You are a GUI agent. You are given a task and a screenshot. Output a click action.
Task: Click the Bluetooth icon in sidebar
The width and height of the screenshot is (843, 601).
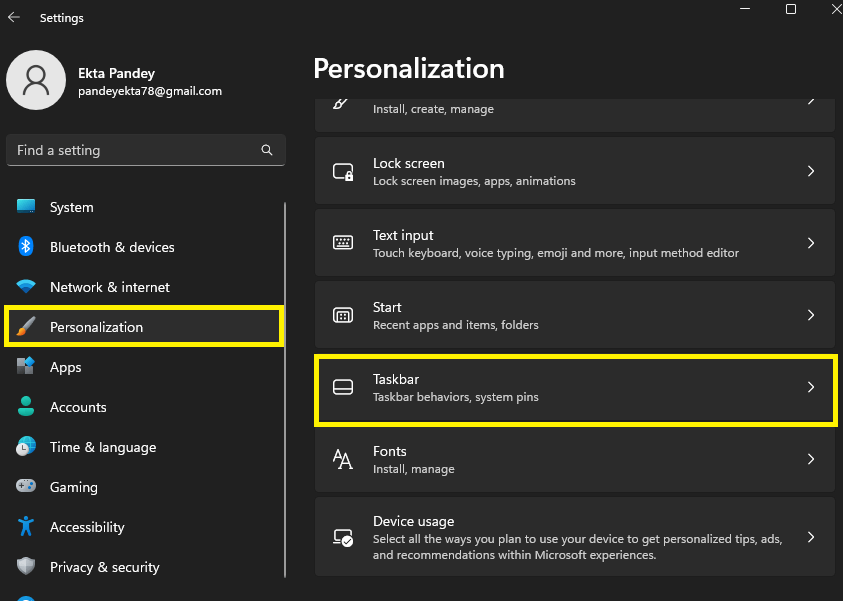coord(27,247)
